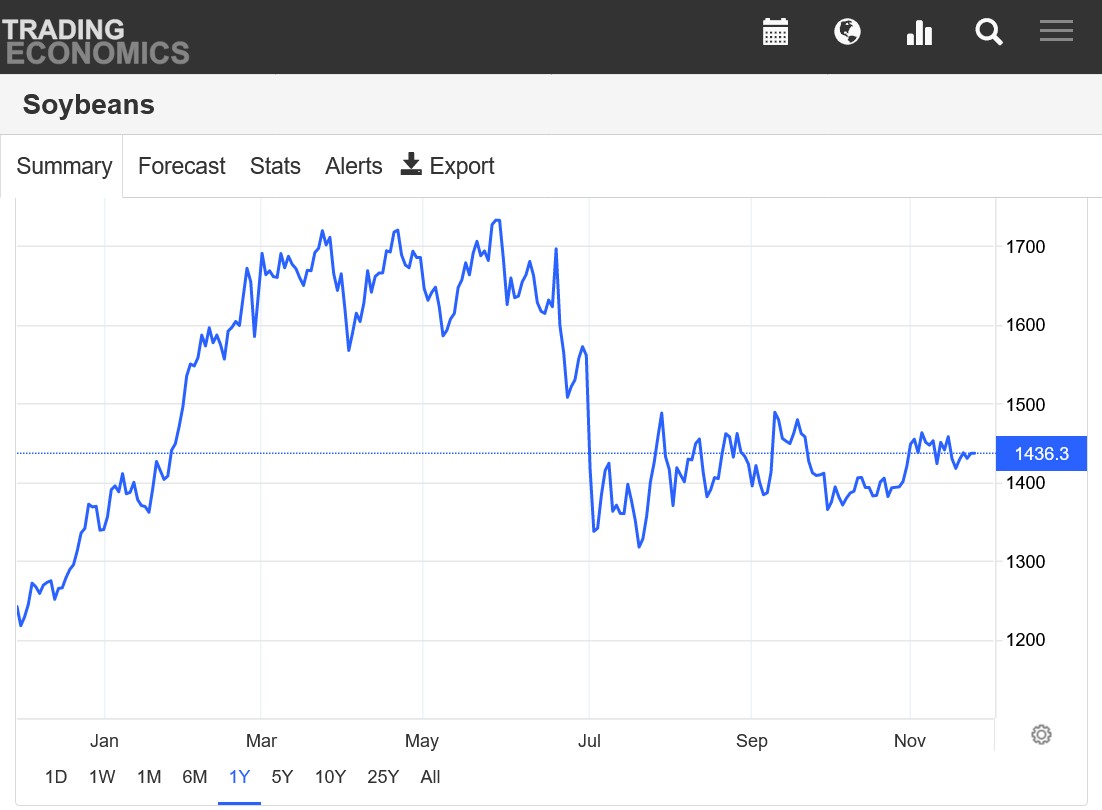Open the bar chart indicators icon
This screenshot has width=1102, height=810.
(x=918, y=32)
